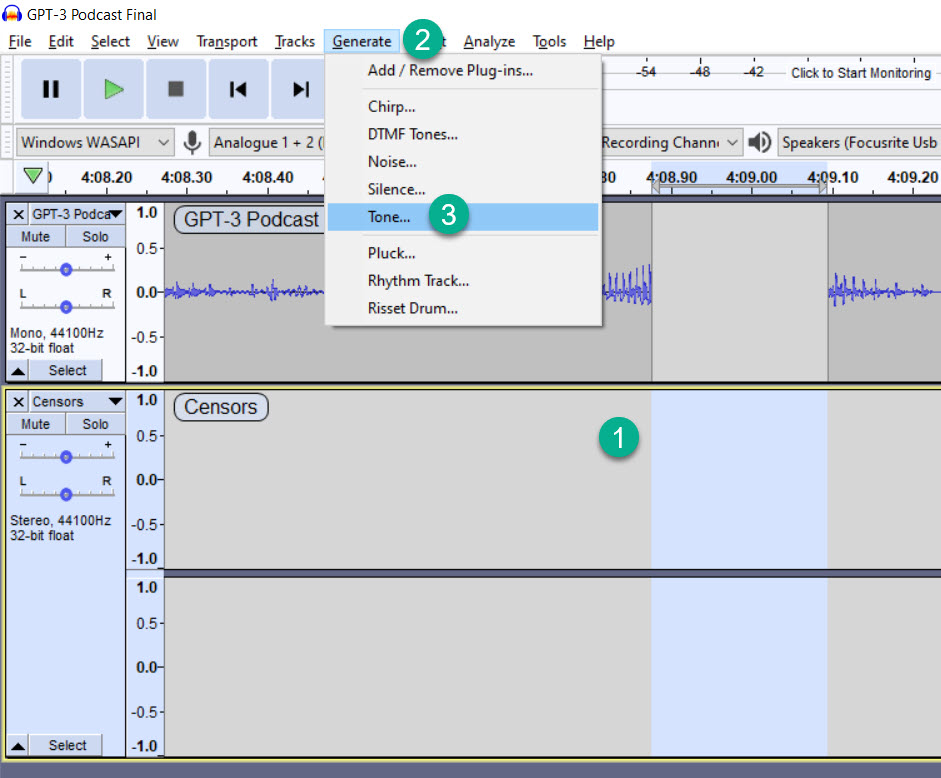This screenshot has width=941, height=778.
Task: Click the Pause transport button
Action: (51, 89)
